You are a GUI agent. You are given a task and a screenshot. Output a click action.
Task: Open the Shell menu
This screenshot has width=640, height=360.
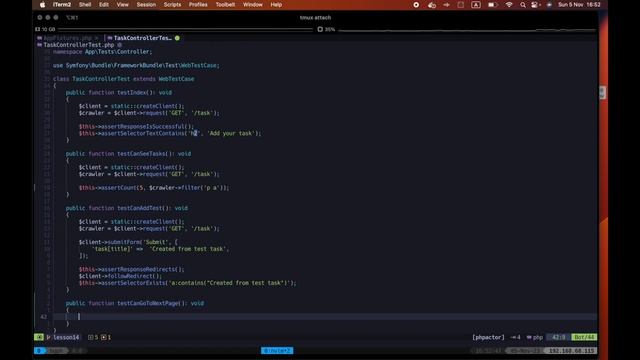(x=85, y=5)
